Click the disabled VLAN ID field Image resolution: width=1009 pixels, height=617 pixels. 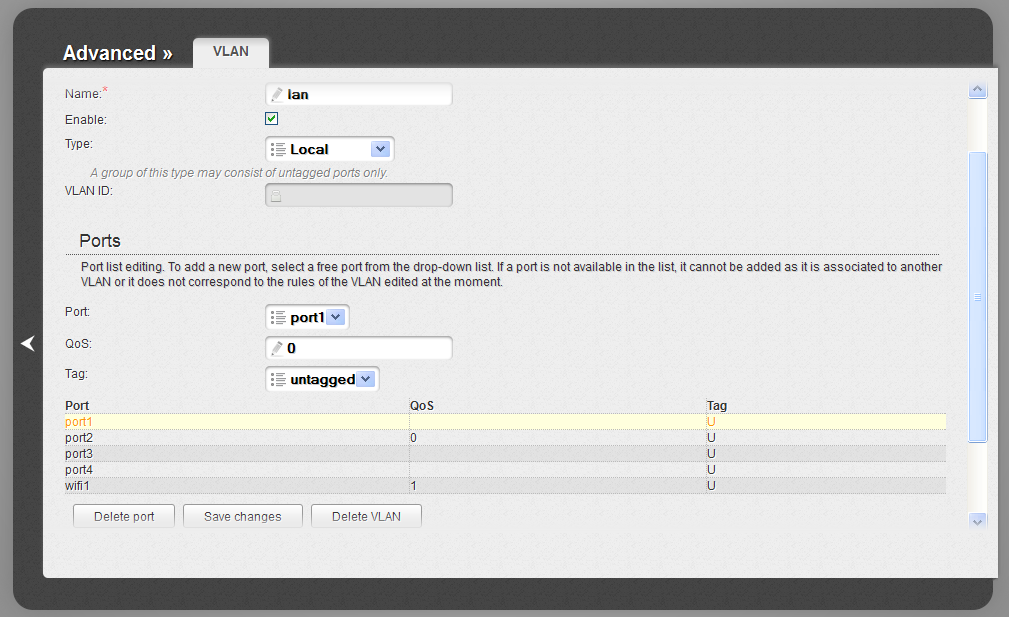(x=358, y=195)
